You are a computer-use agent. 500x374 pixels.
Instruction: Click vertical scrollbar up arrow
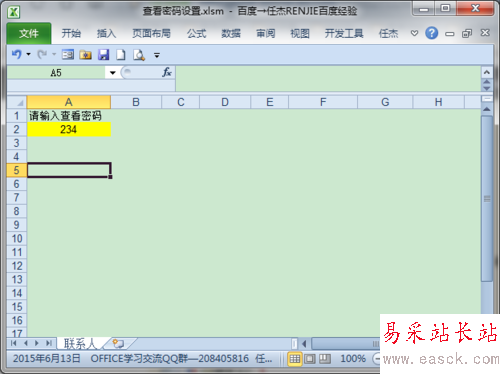pyautogui.click(x=487, y=109)
